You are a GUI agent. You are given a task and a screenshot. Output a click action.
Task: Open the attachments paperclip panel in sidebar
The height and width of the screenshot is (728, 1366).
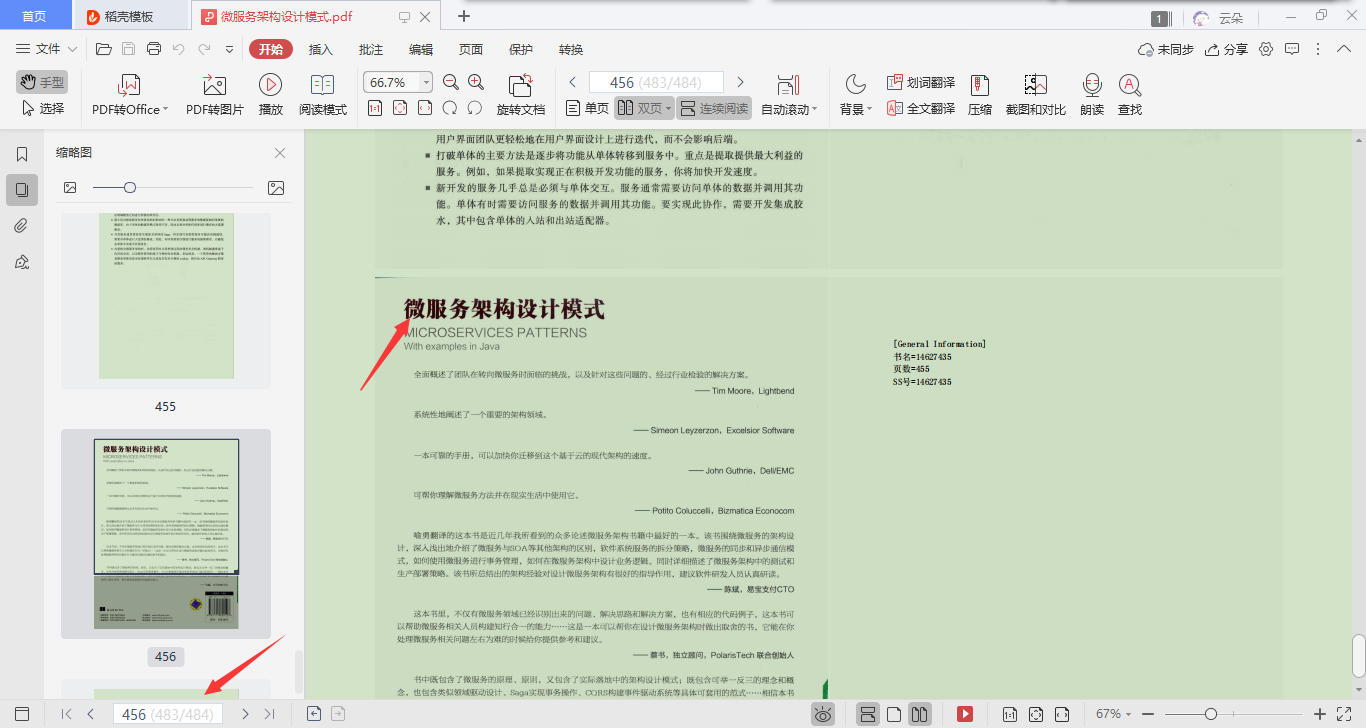pos(22,225)
